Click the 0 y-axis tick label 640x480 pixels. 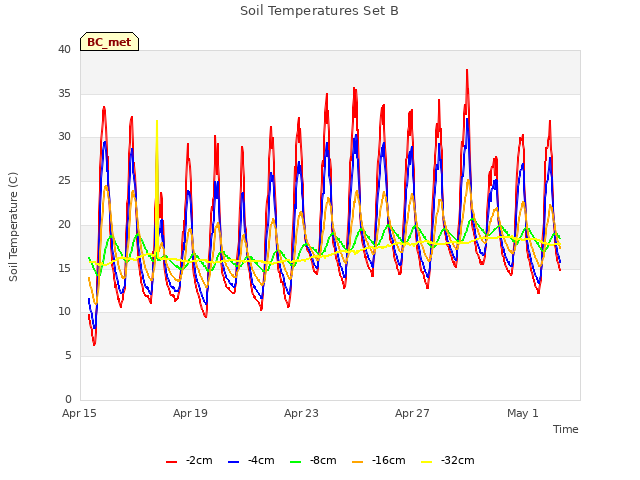point(68,399)
